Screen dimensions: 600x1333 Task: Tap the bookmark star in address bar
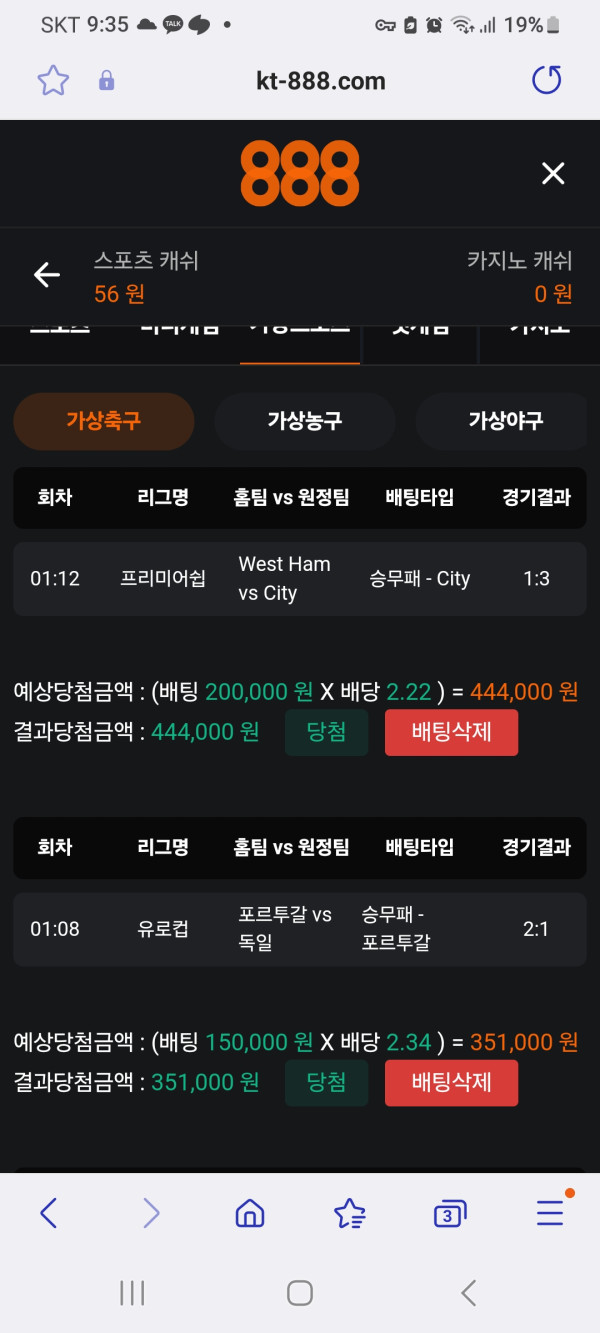tap(53, 81)
